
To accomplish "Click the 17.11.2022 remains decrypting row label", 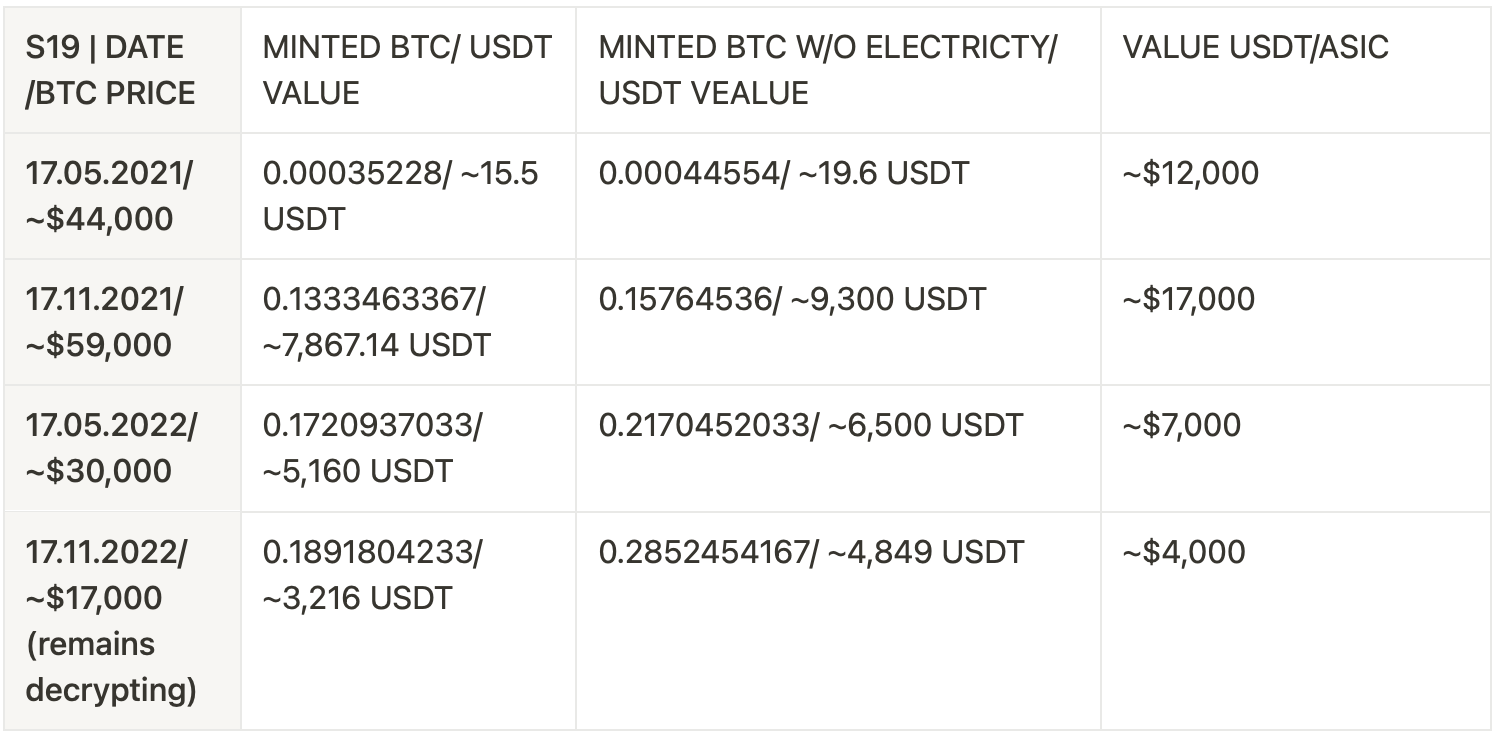I will [x=122, y=621].
